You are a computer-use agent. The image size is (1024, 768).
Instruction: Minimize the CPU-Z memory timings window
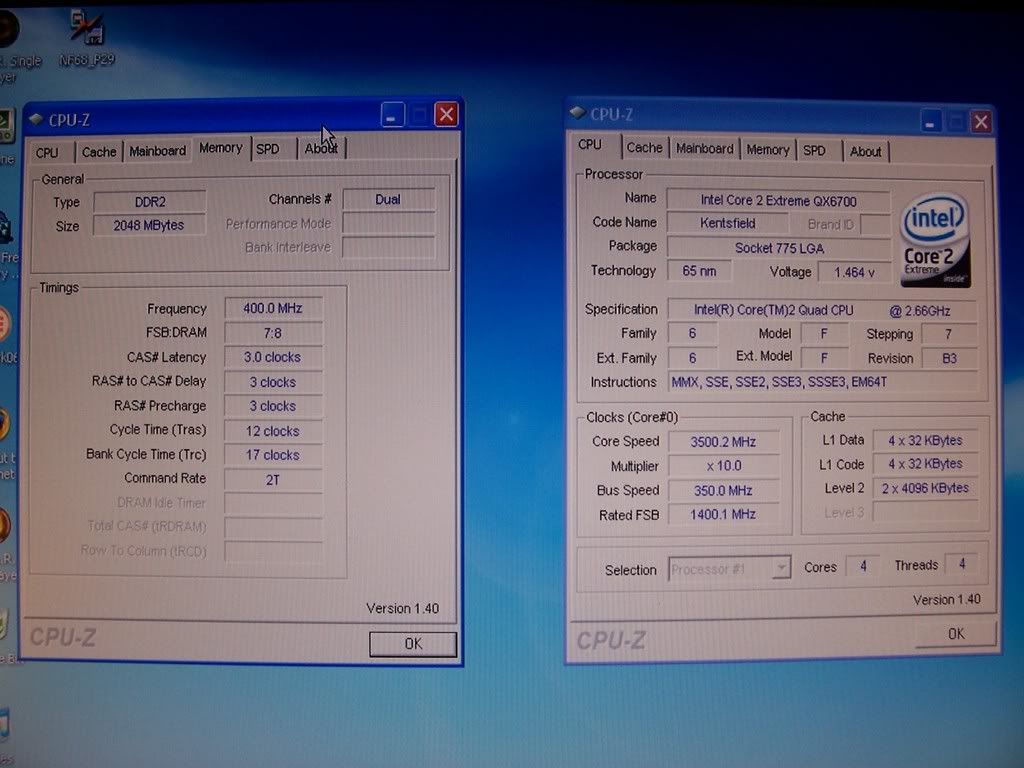click(x=392, y=115)
